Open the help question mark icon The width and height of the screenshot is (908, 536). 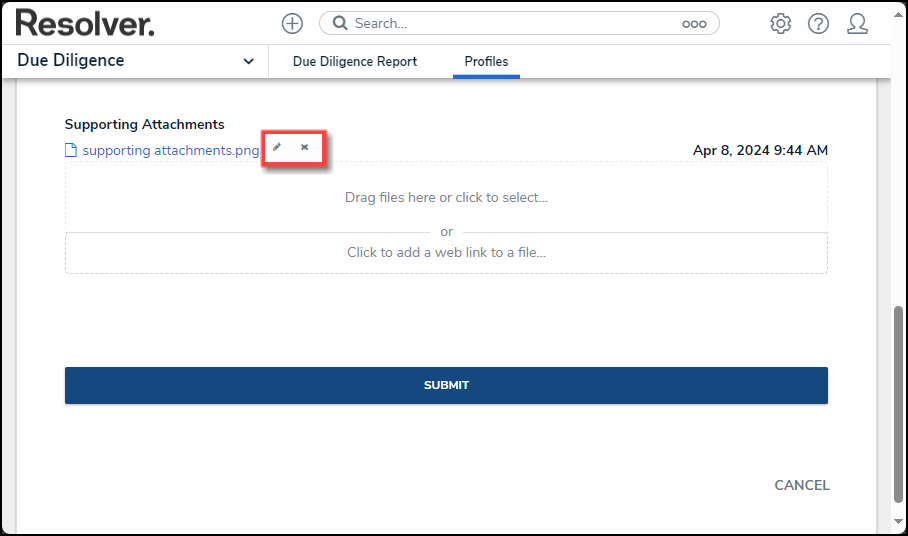tap(818, 24)
